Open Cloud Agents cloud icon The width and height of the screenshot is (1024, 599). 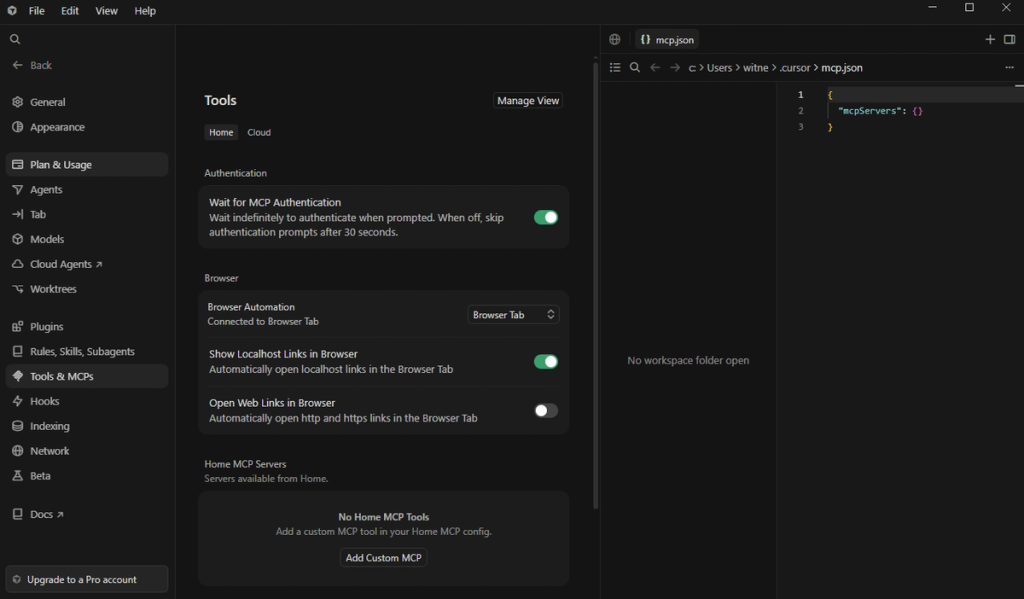tap(18, 264)
